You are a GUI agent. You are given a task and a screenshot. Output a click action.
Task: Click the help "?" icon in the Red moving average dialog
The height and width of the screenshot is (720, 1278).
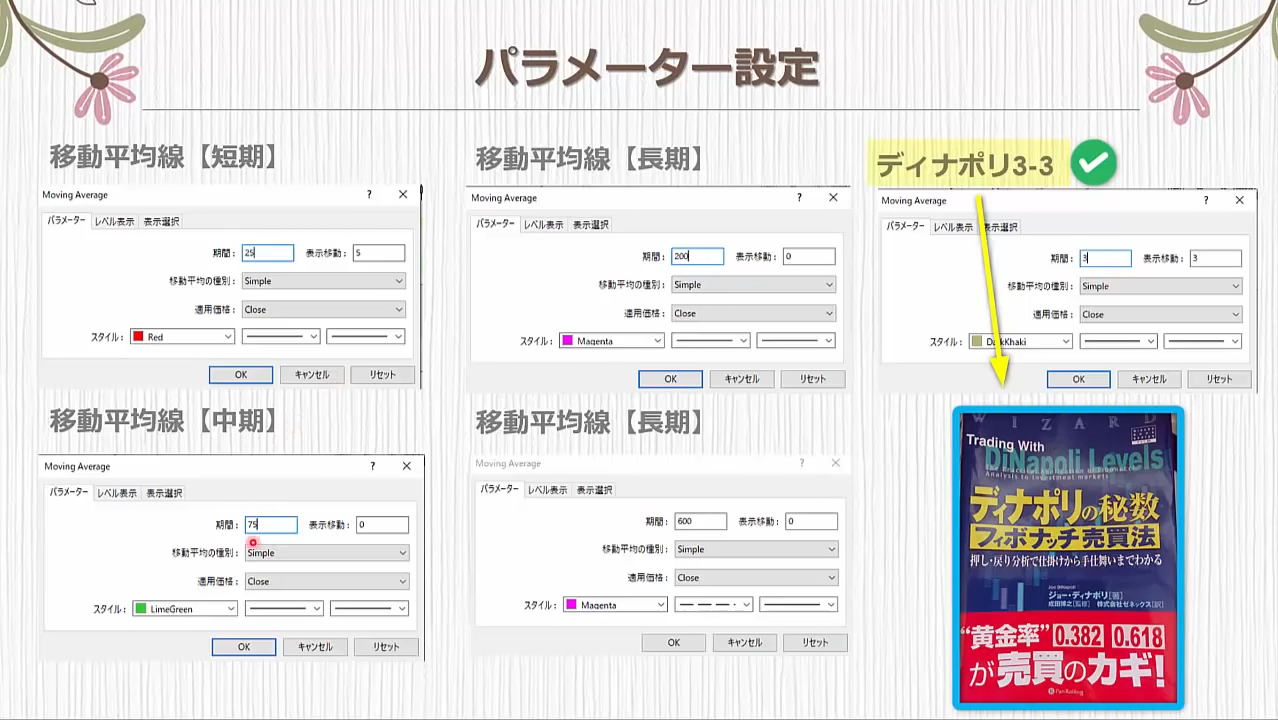pyautogui.click(x=369, y=195)
